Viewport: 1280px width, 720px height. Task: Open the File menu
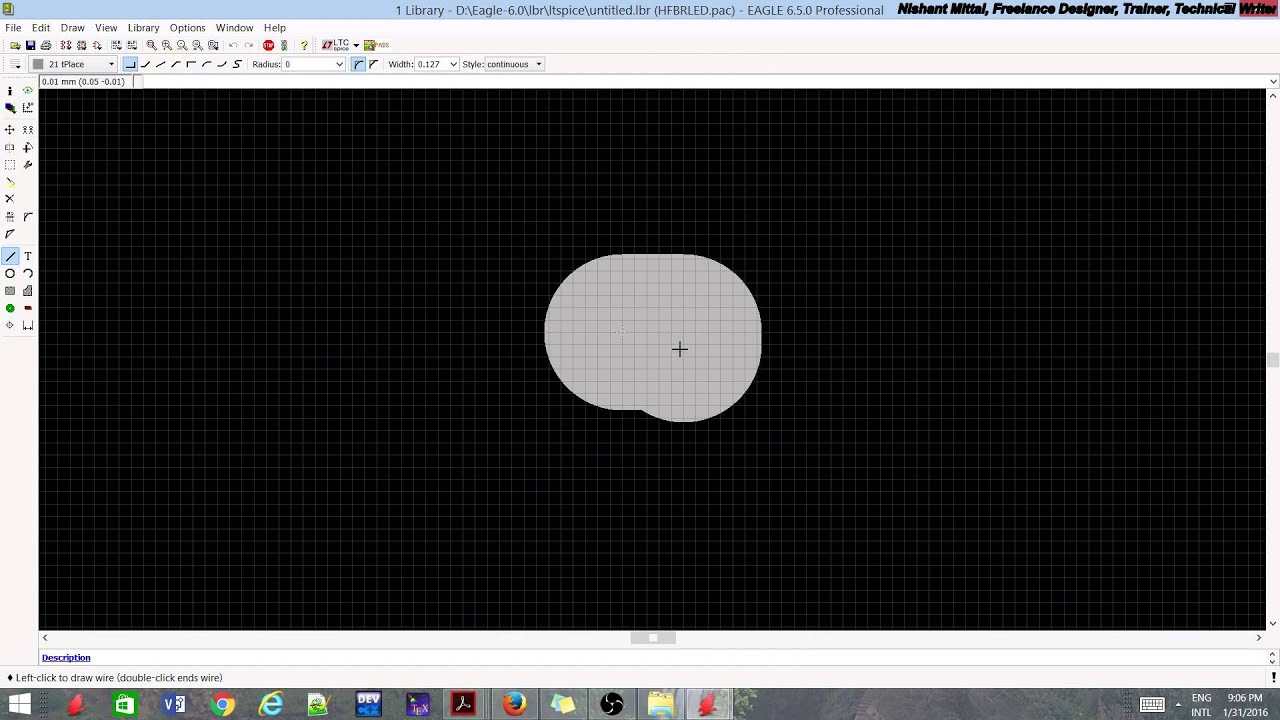(x=13, y=27)
